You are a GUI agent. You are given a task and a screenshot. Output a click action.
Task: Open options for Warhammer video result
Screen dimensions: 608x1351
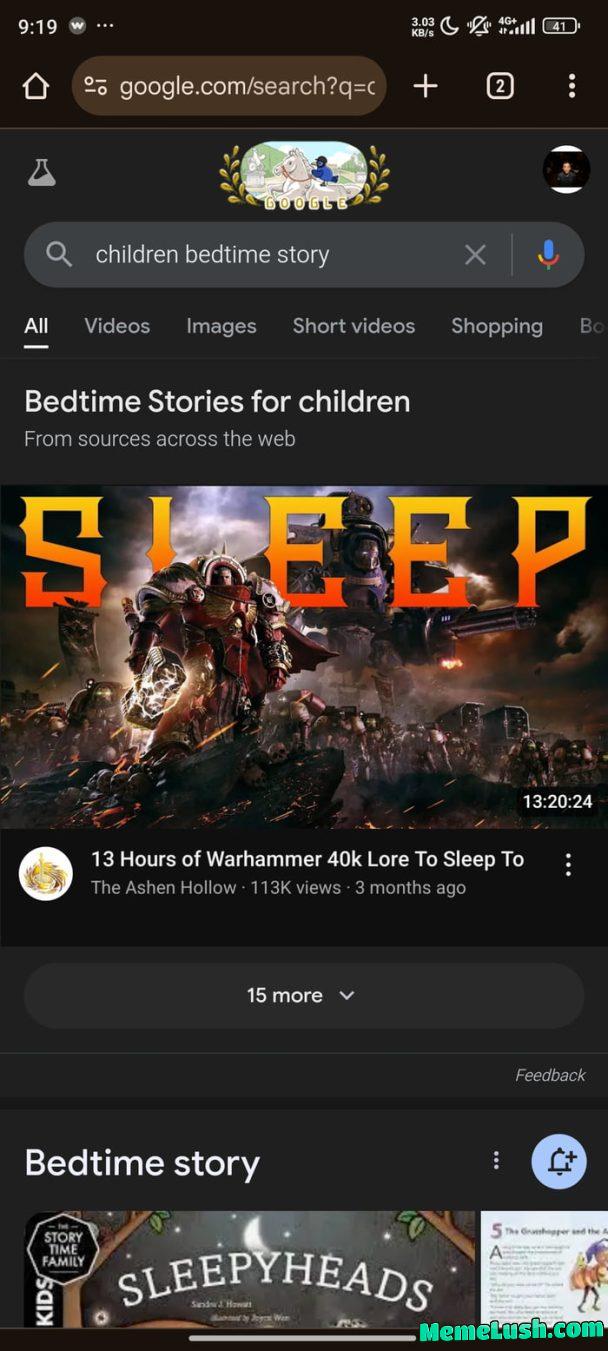click(x=568, y=865)
